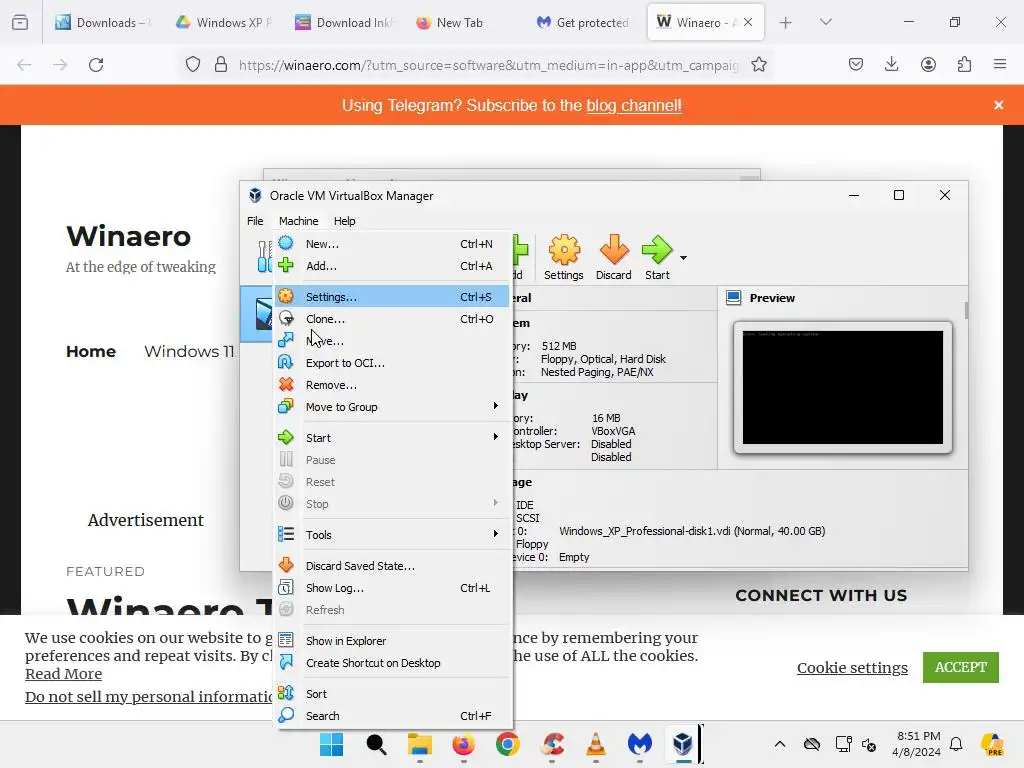Dismiss the orange Telegram banner

(999, 105)
